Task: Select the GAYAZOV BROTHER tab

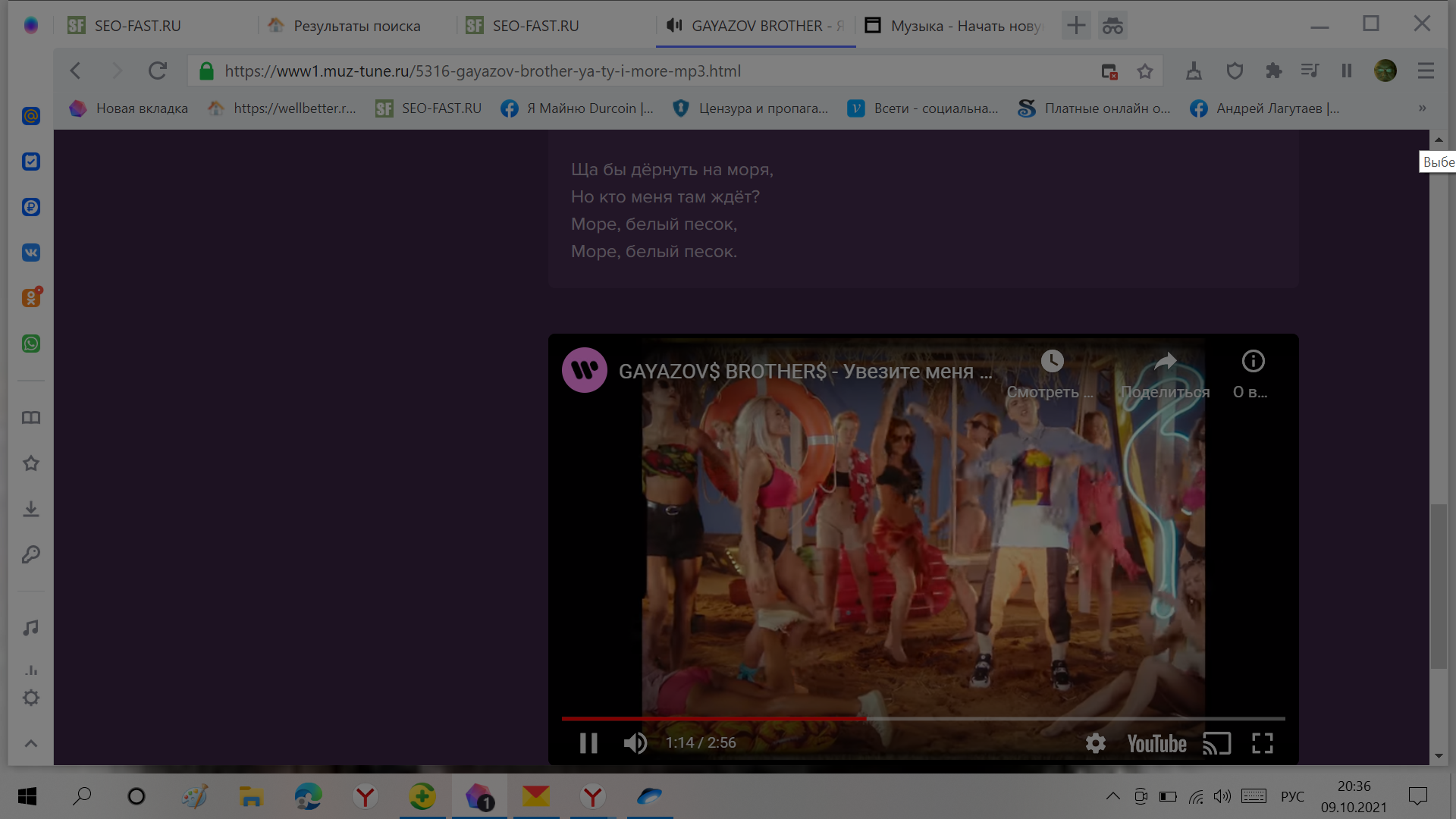Action: 755,26
